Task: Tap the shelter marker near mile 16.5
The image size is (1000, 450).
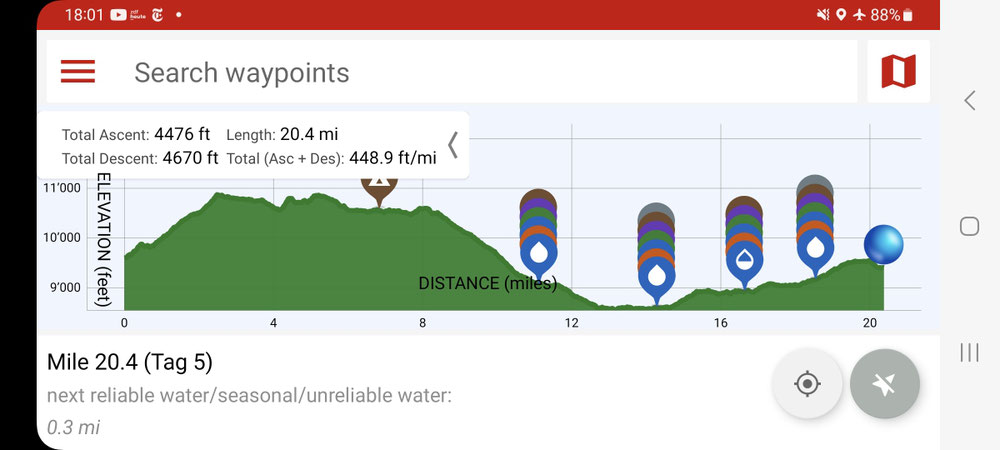Action: click(x=744, y=261)
